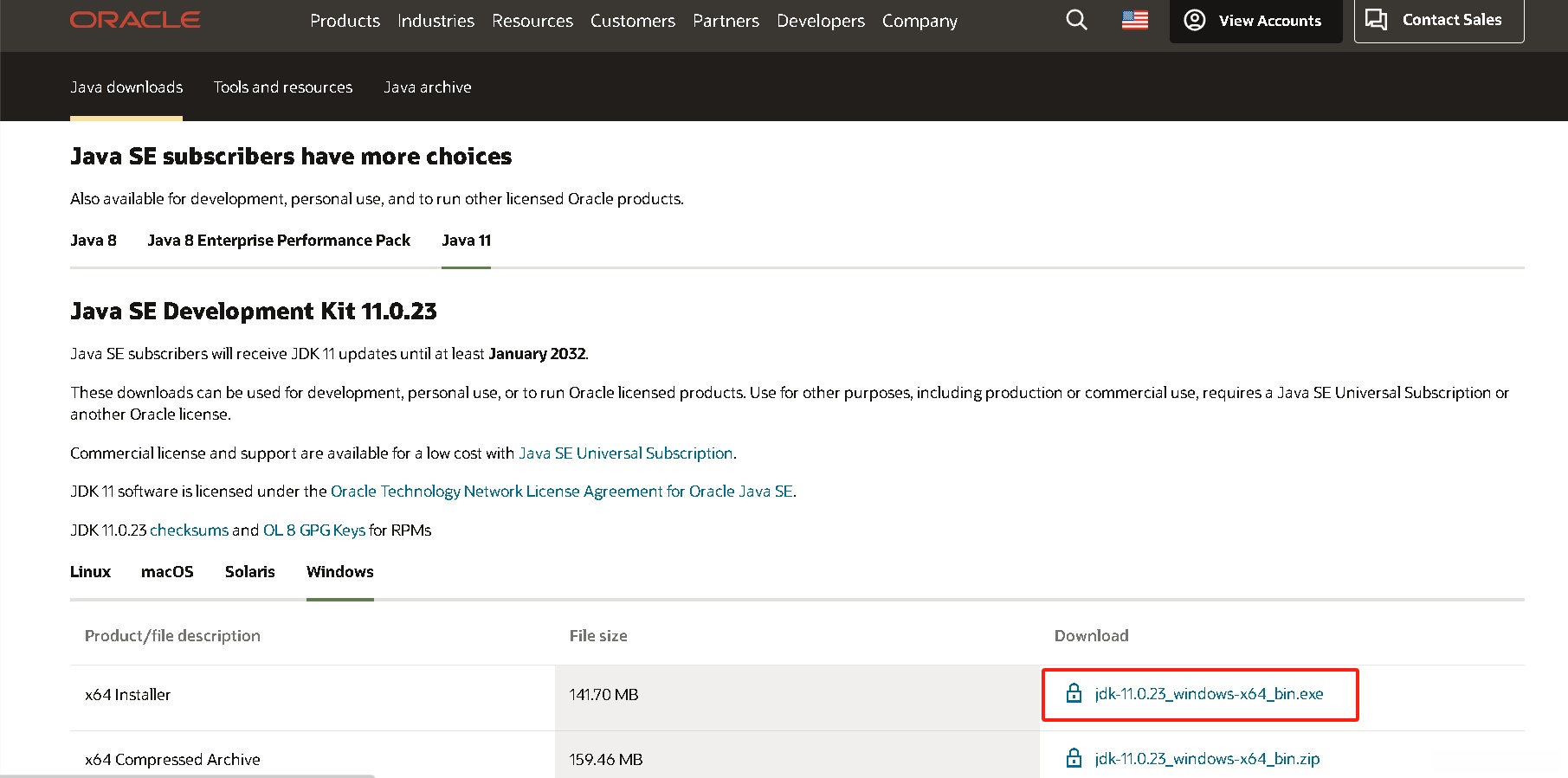The width and height of the screenshot is (1568, 778).
Task: Click the US flag country selector
Action: [x=1134, y=20]
